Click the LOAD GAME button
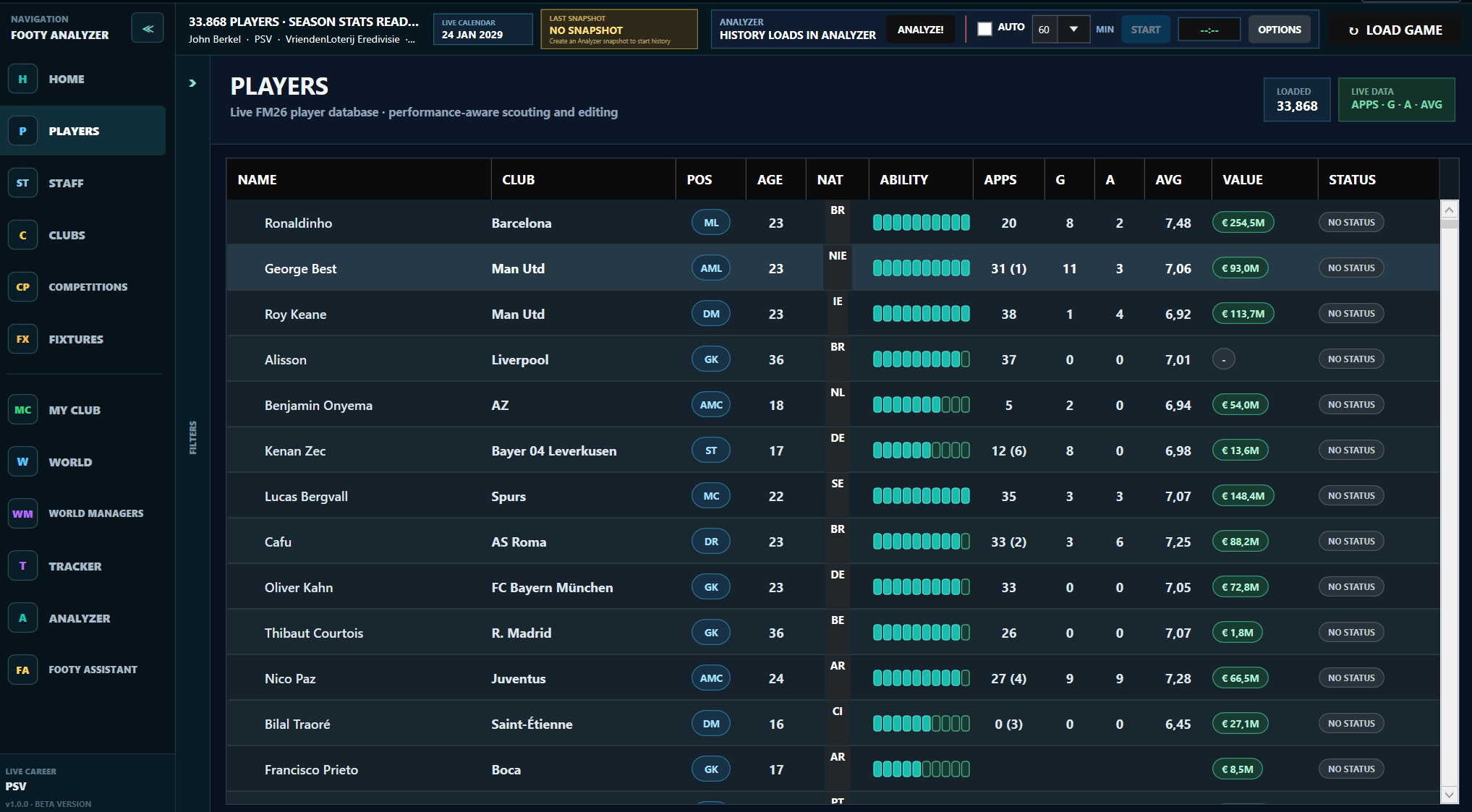The height and width of the screenshot is (812, 1472). pos(1395,30)
